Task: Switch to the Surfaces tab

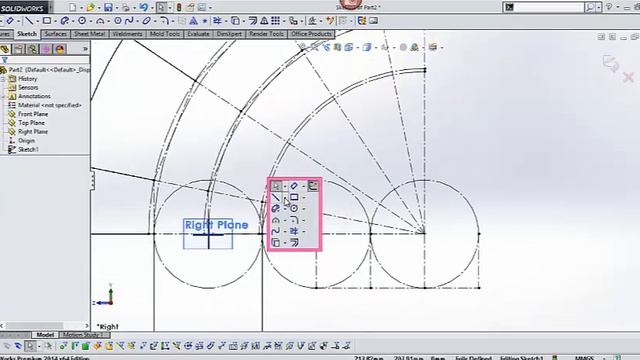Action: tap(56, 34)
